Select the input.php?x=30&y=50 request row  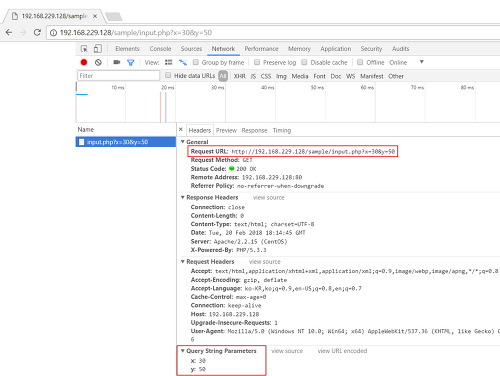[126, 142]
